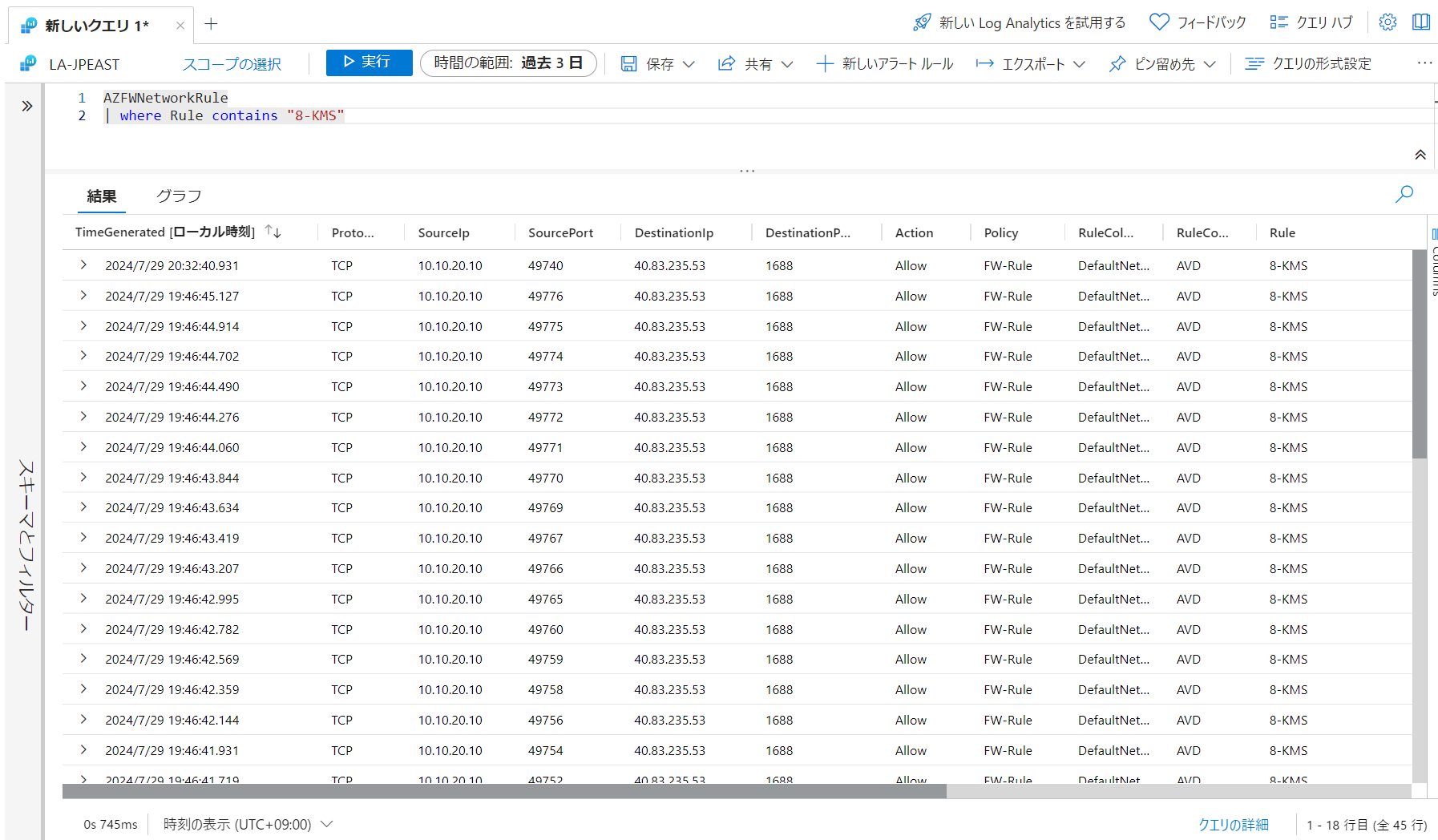Expand the ピン留め先 dropdown arrow
Image resolution: width=1438 pixels, height=840 pixels.
(1210, 64)
